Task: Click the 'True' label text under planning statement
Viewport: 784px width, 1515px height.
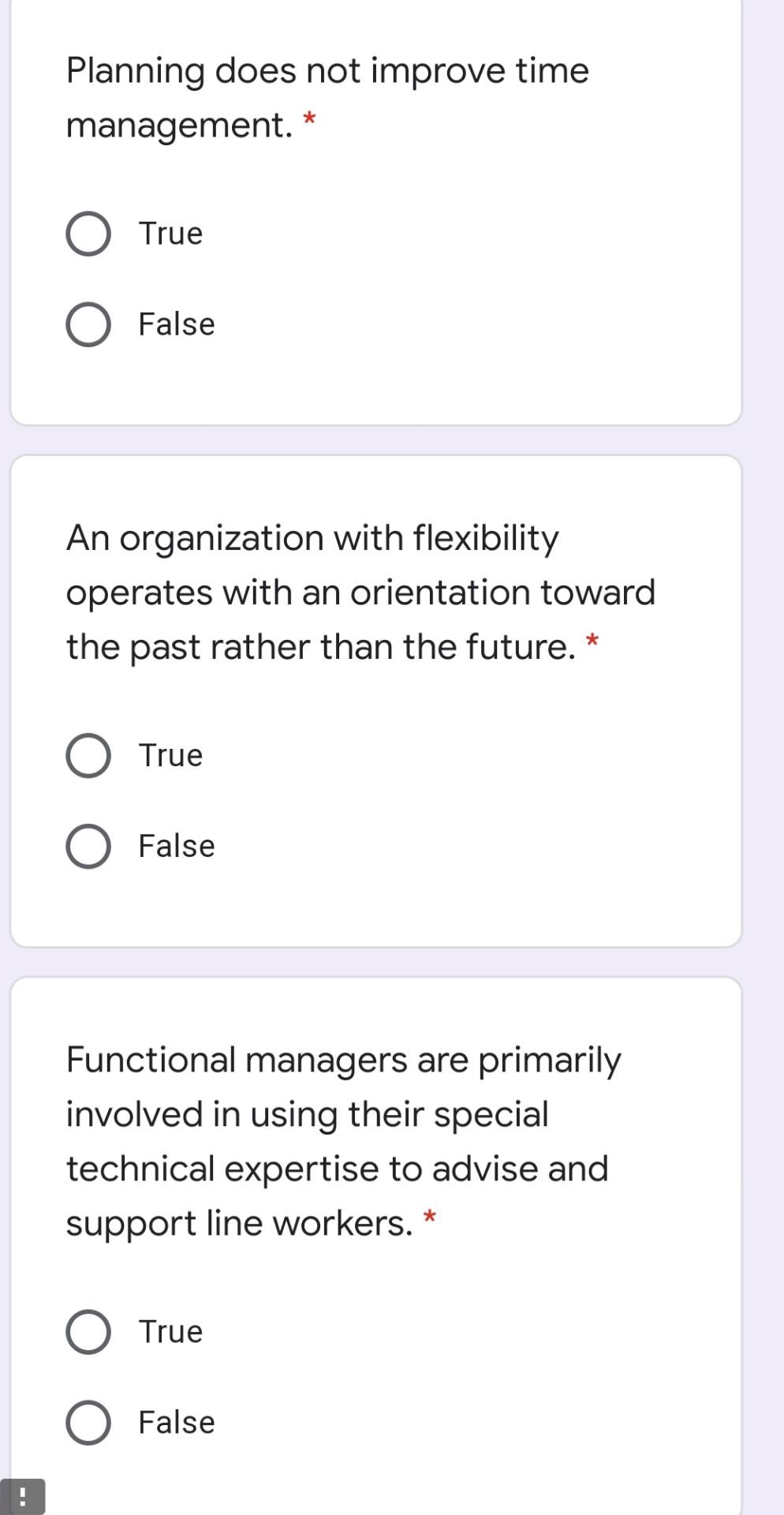Action: pos(170,234)
